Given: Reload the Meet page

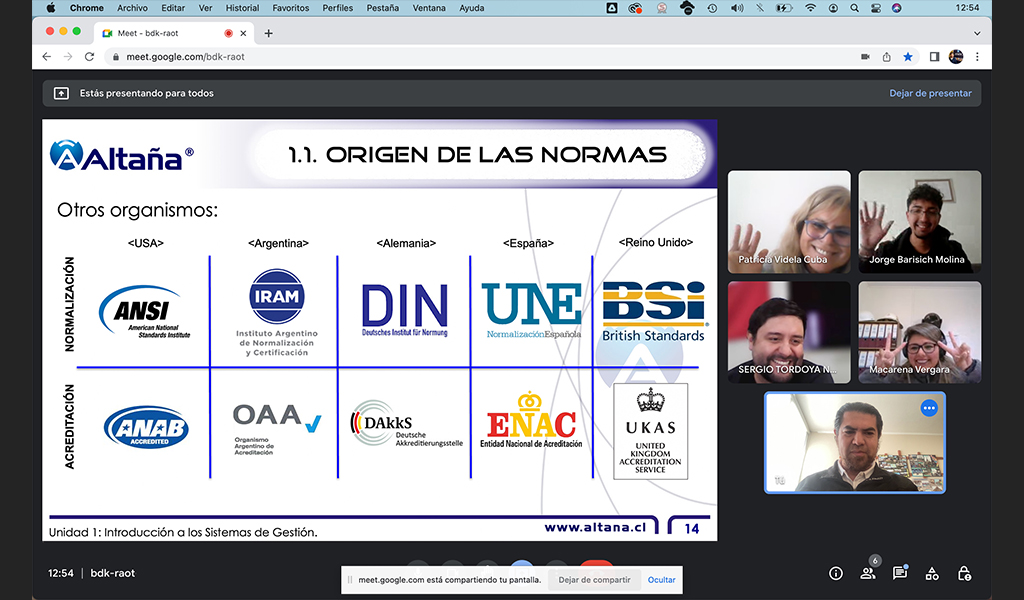Looking at the screenshot, I should (89, 57).
